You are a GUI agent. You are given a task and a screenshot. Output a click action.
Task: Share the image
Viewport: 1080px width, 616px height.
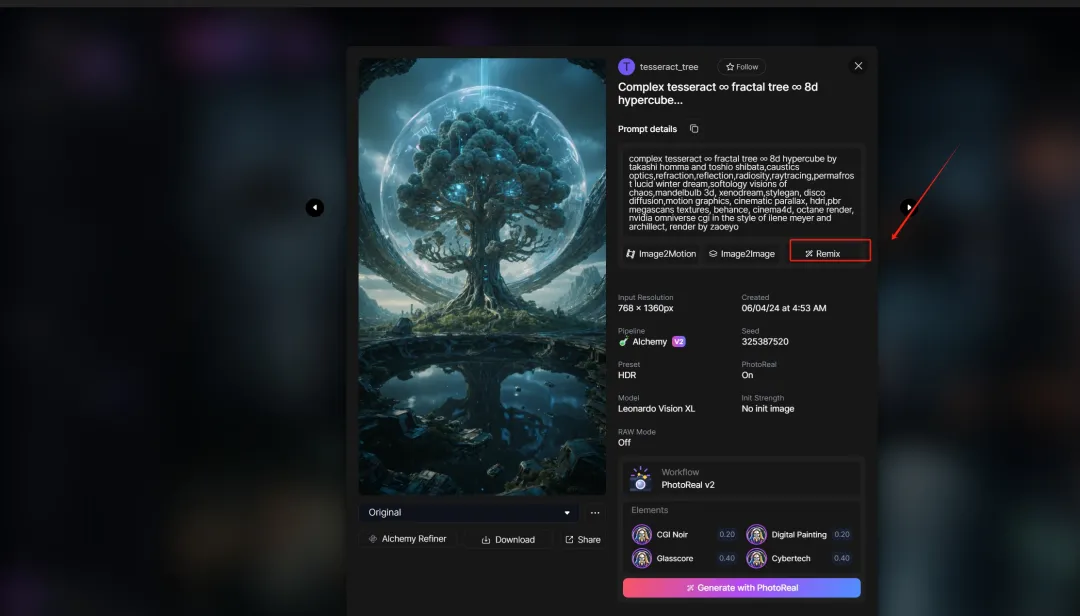(x=583, y=540)
